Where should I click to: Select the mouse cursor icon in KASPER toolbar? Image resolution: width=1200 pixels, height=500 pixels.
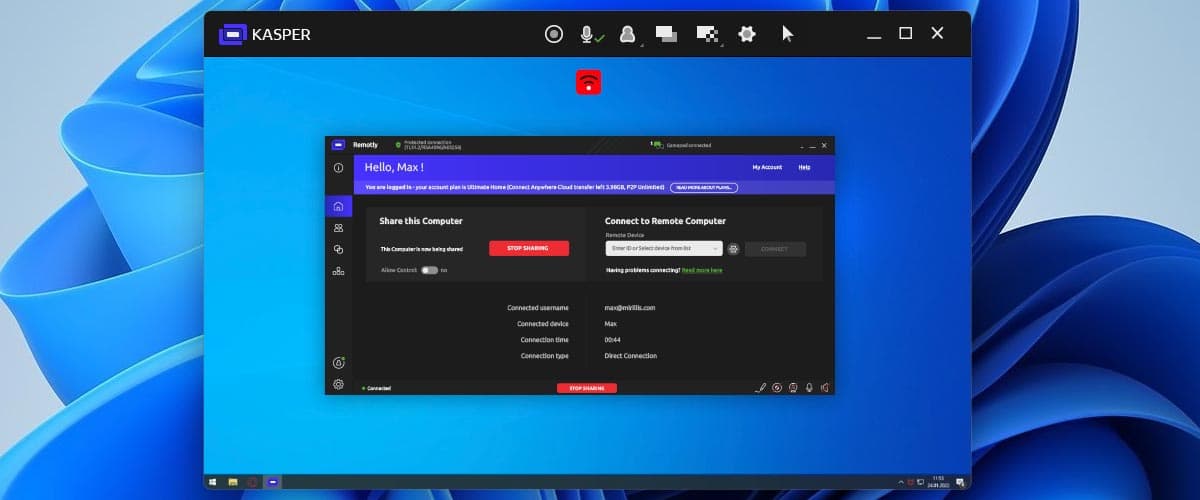[x=787, y=34]
